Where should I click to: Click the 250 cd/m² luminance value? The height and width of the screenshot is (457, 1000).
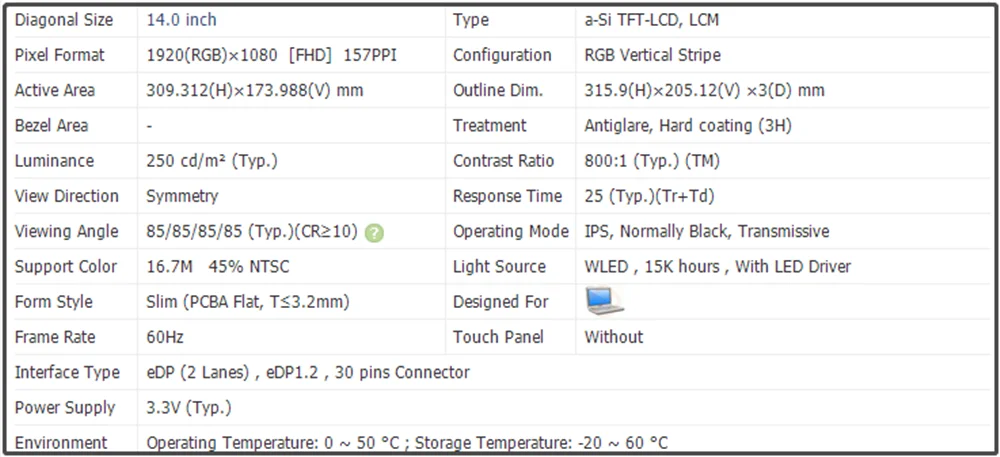pyautogui.click(x=212, y=161)
